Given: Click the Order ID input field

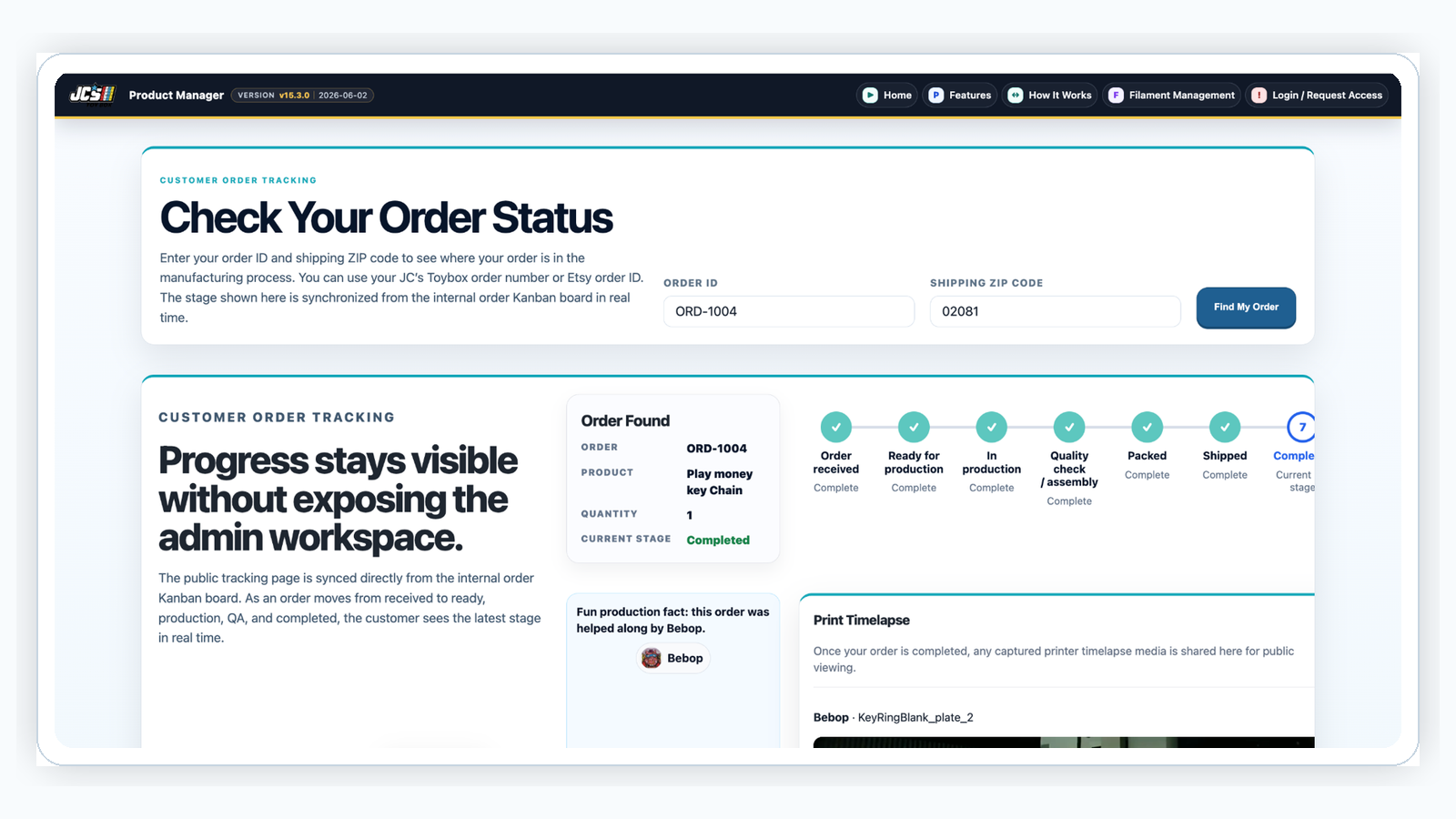Looking at the screenshot, I should pyautogui.click(x=789, y=311).
